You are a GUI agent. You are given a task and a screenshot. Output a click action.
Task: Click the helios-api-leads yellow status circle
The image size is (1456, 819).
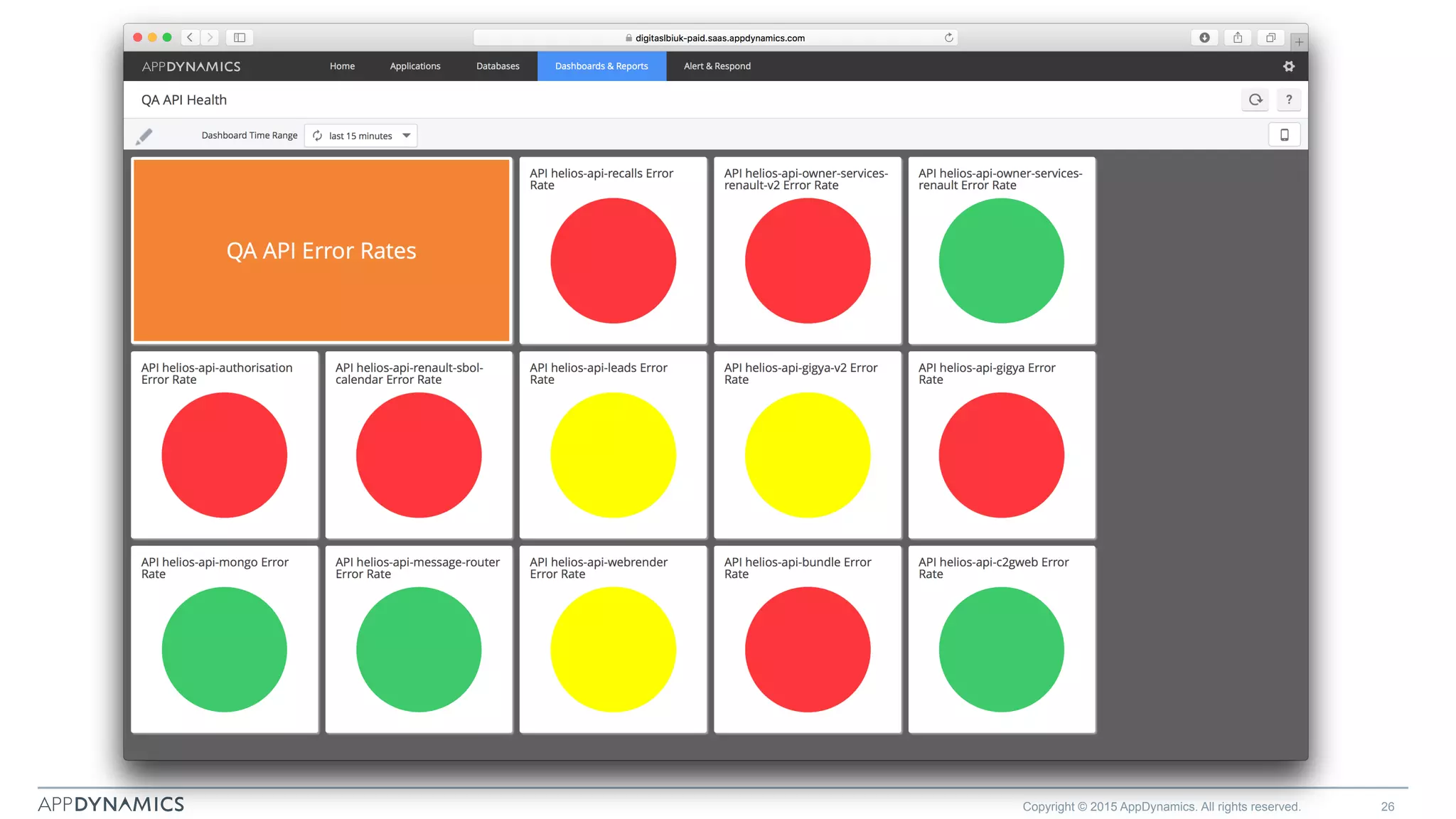tap(613, 455)
